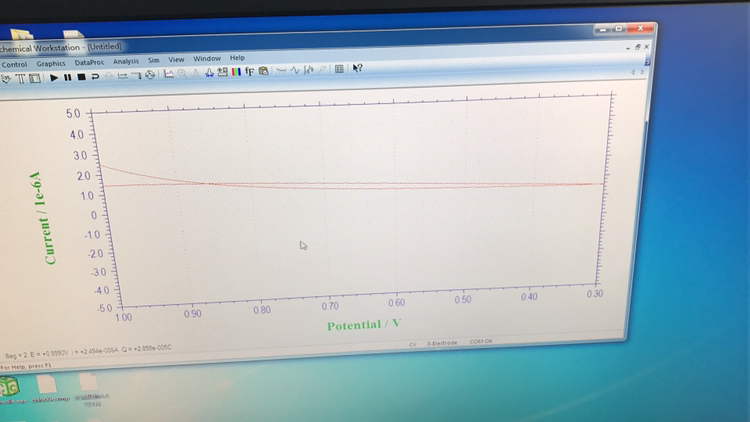
Task: Apply the Derivative wave icon
Action: coord(295,70)
